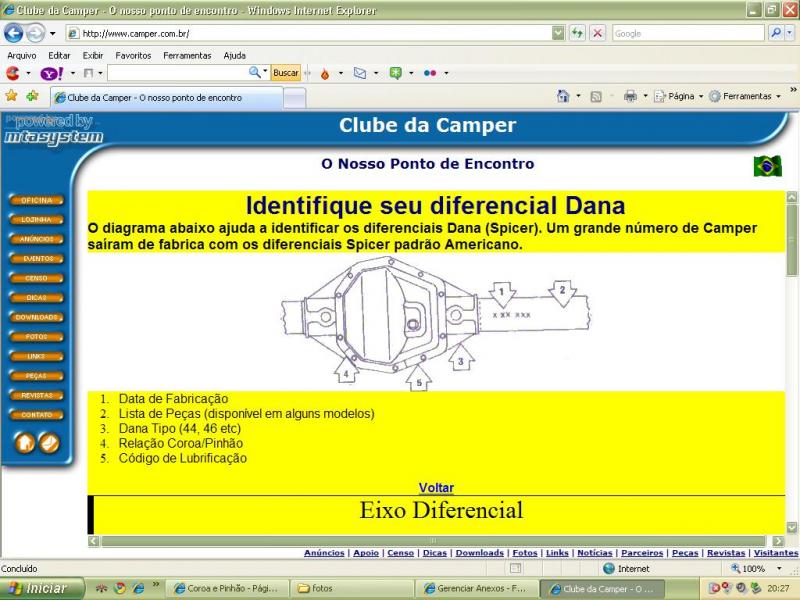Screen dimensions: 800x600
Task: Click the scroll down arrow of the frame
Action: pyautogui.click(x=791, y=528)
